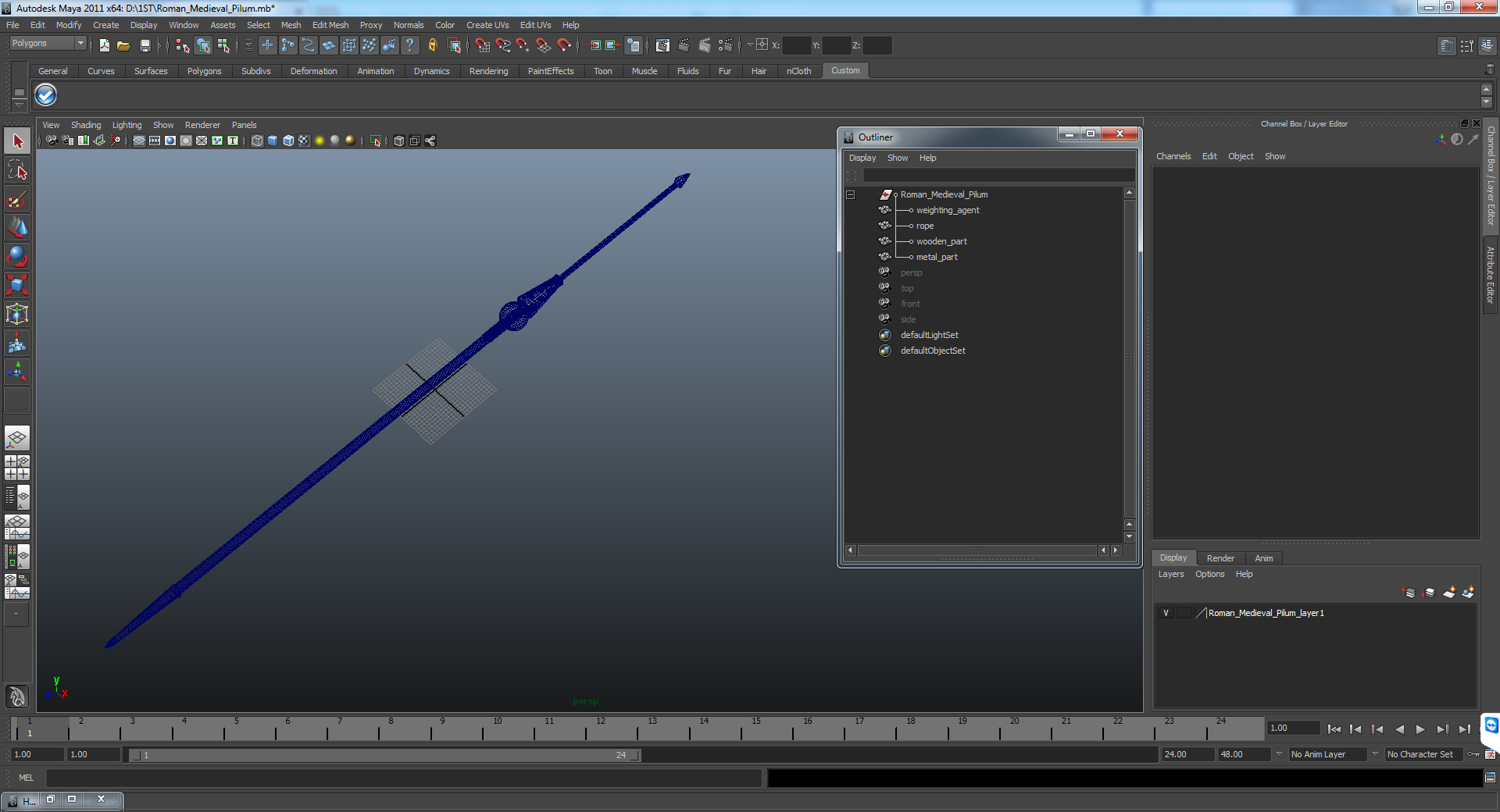Click the MEL command input field
Image resolution: width=1500 pixels, height=812 pixels.
click(x=403, y=778)
